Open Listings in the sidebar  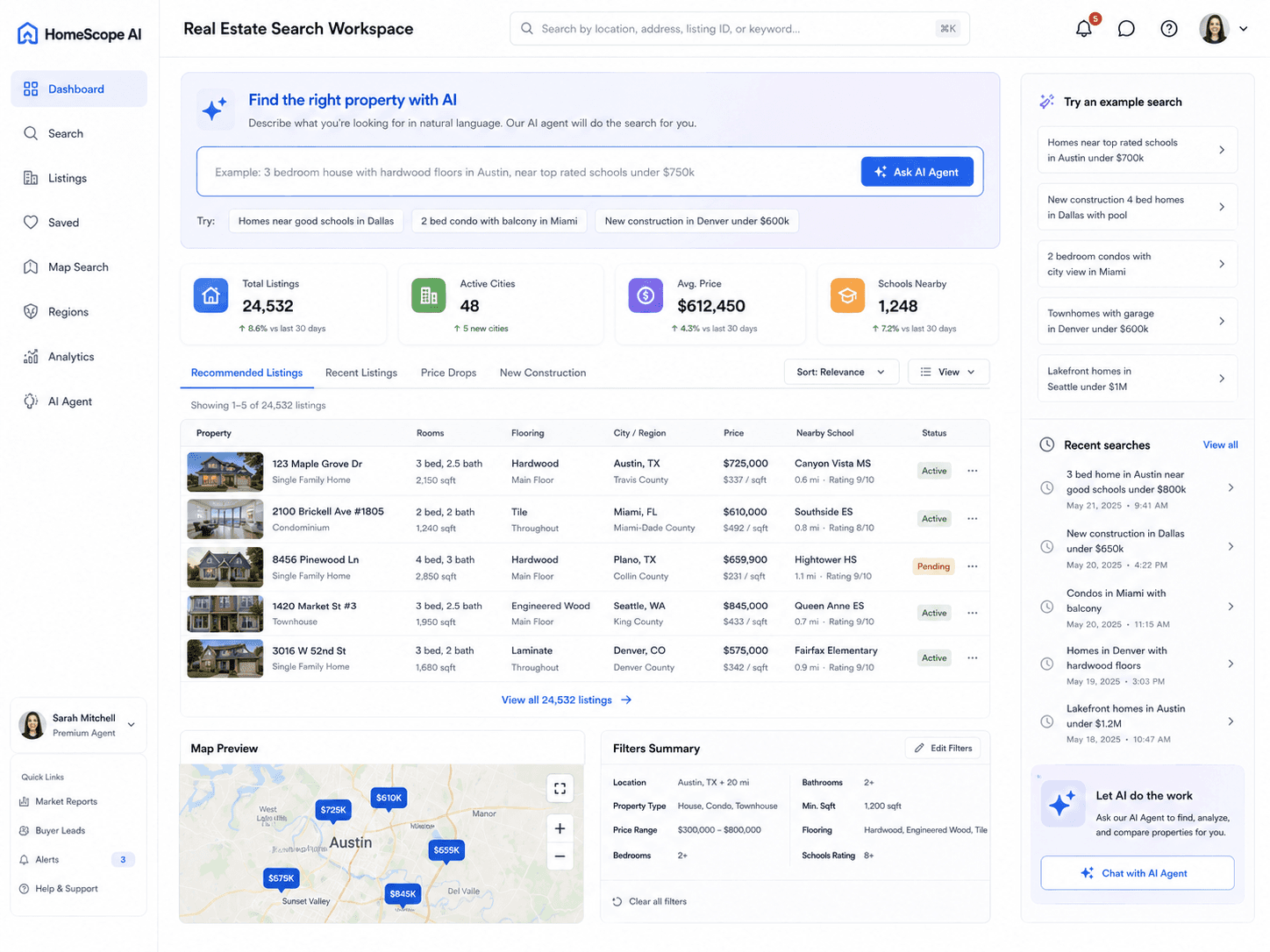[79, 178]
